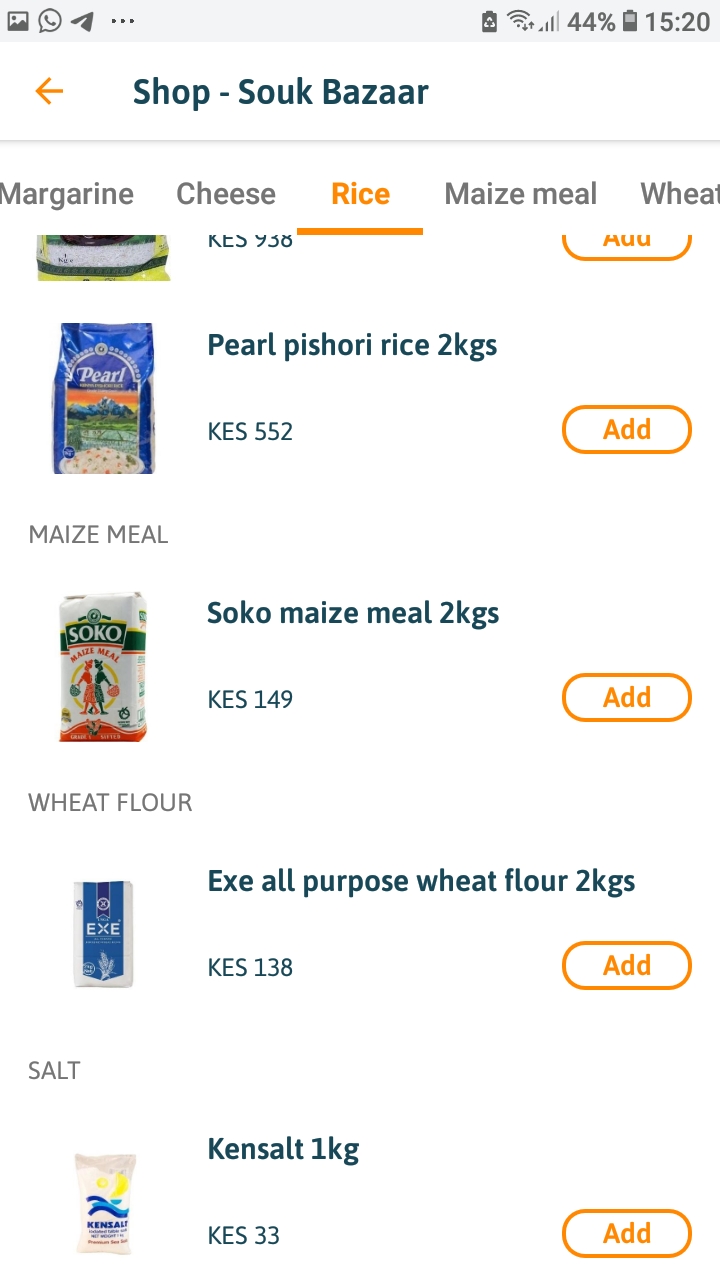This screenshot has width=720, height=1280.
Task: Add Kensalt 1kg to cart
Action: point(627,1233)
